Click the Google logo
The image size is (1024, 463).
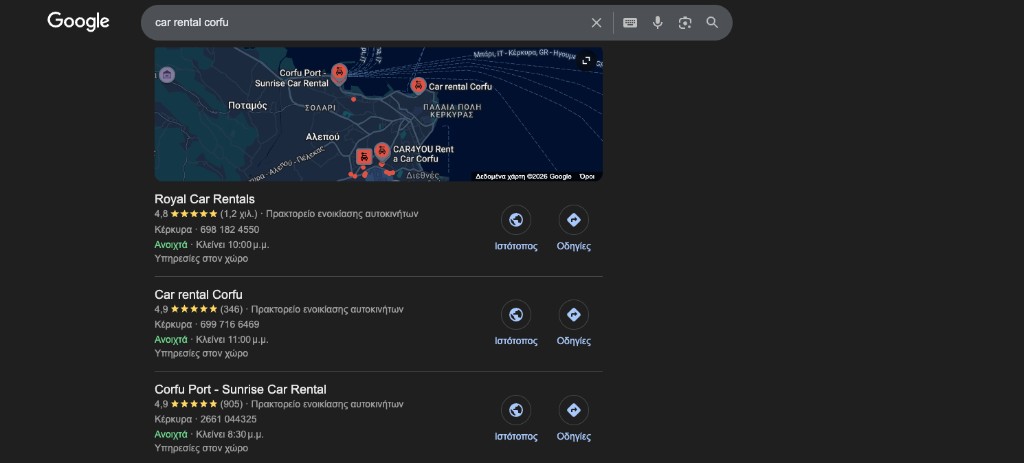click(x=78, y=21)
